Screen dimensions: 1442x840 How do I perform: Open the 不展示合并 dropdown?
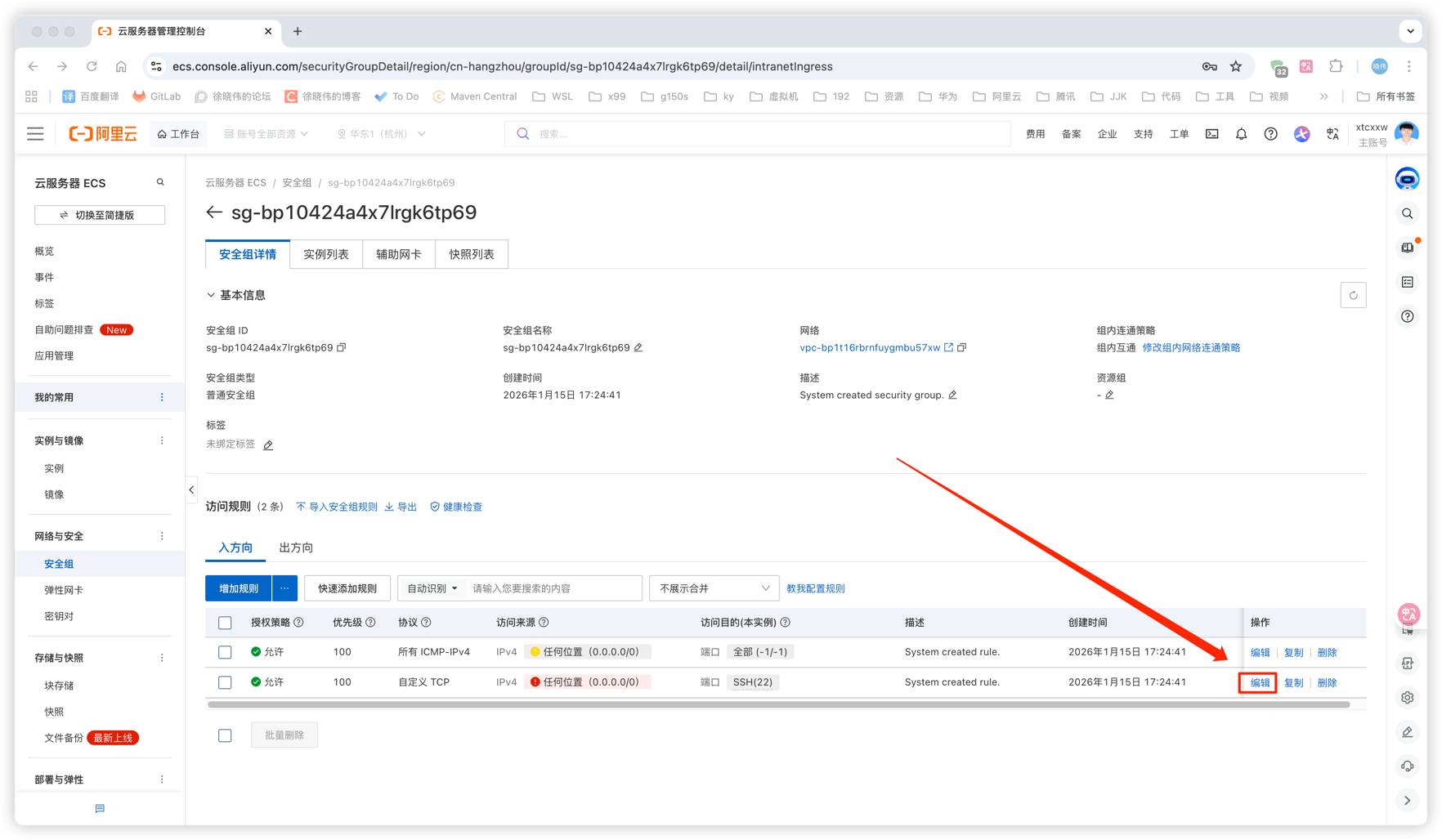click(x=714, y=588)
